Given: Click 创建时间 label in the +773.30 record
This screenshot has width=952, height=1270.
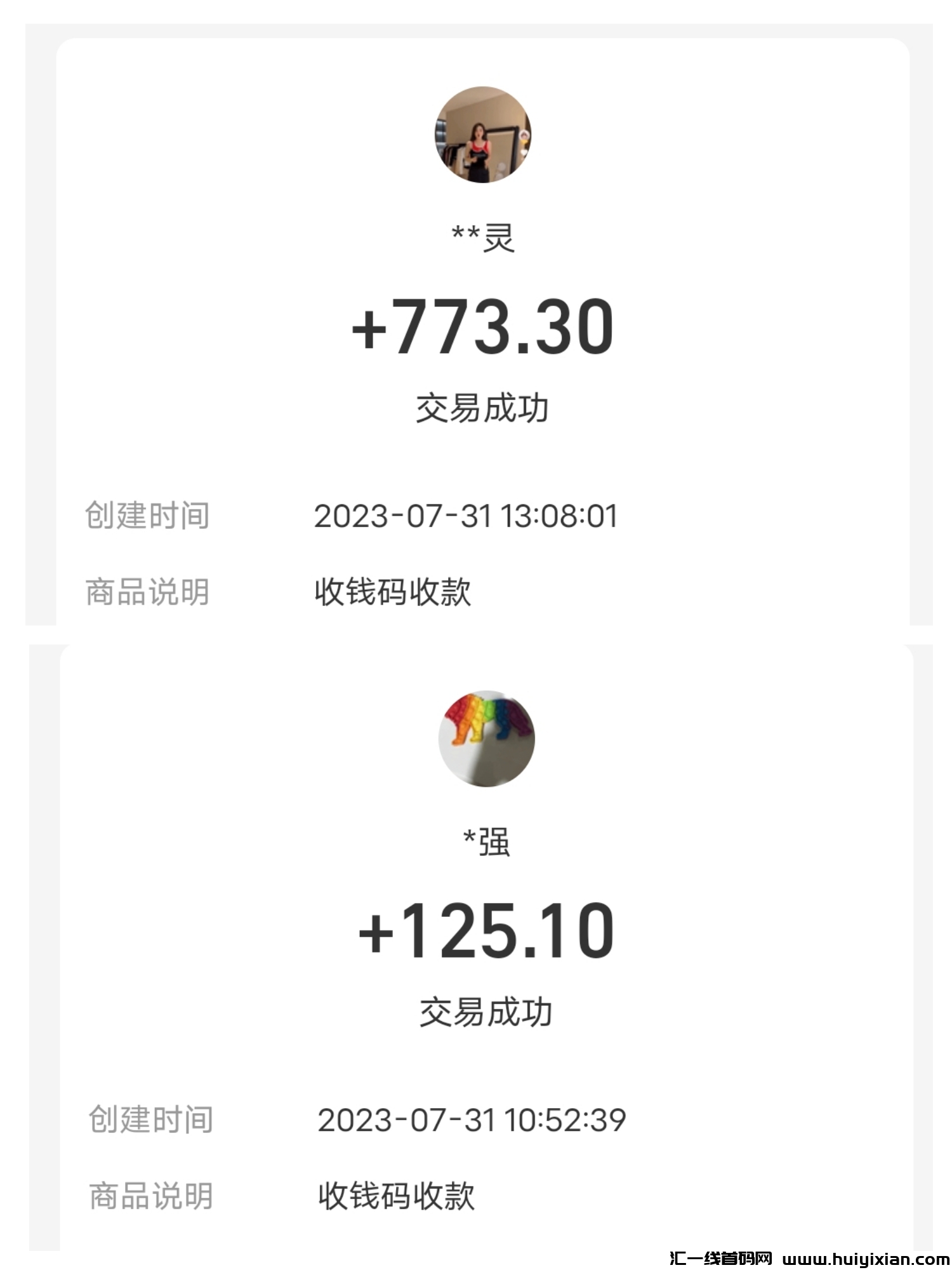Looking at the screenshot, I should [147, 516].
